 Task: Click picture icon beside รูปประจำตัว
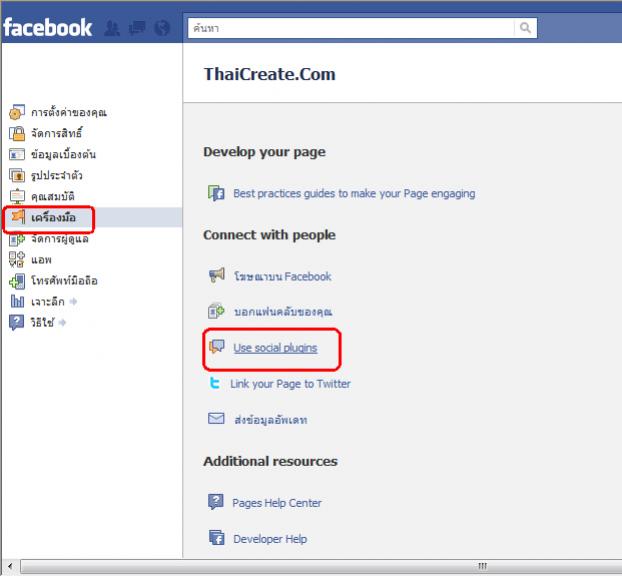(x=17, y=175)
